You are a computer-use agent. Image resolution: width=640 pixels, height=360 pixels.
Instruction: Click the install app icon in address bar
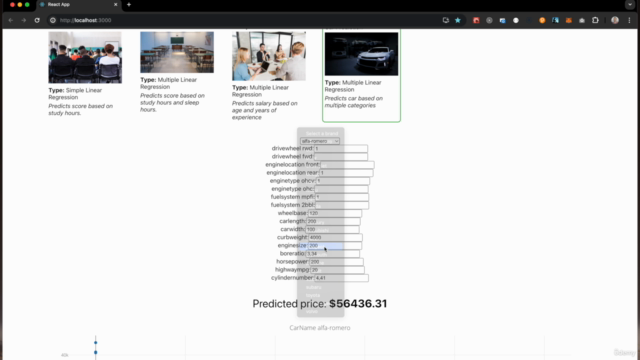pyautogui.click(x=446, y=20)
